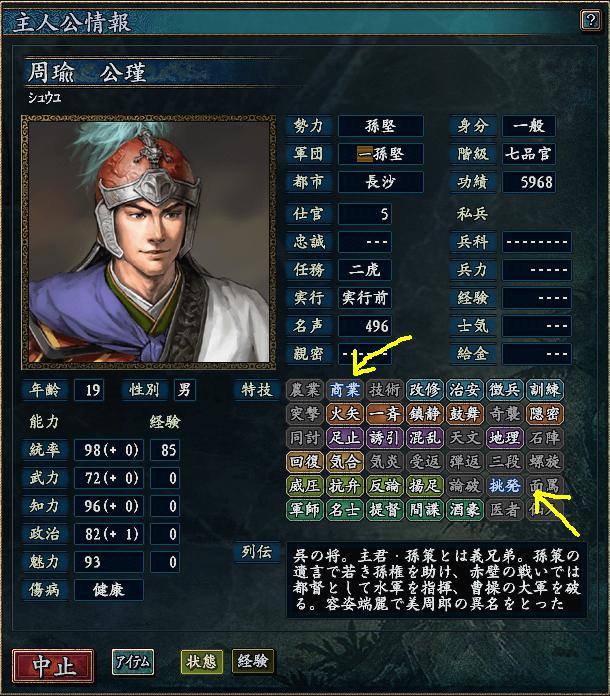Click Zhou Yu's character portrait

[148, 242]
